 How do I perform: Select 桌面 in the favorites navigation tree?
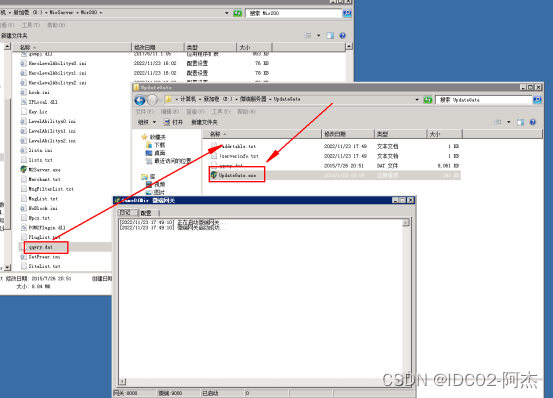point(159,153)
